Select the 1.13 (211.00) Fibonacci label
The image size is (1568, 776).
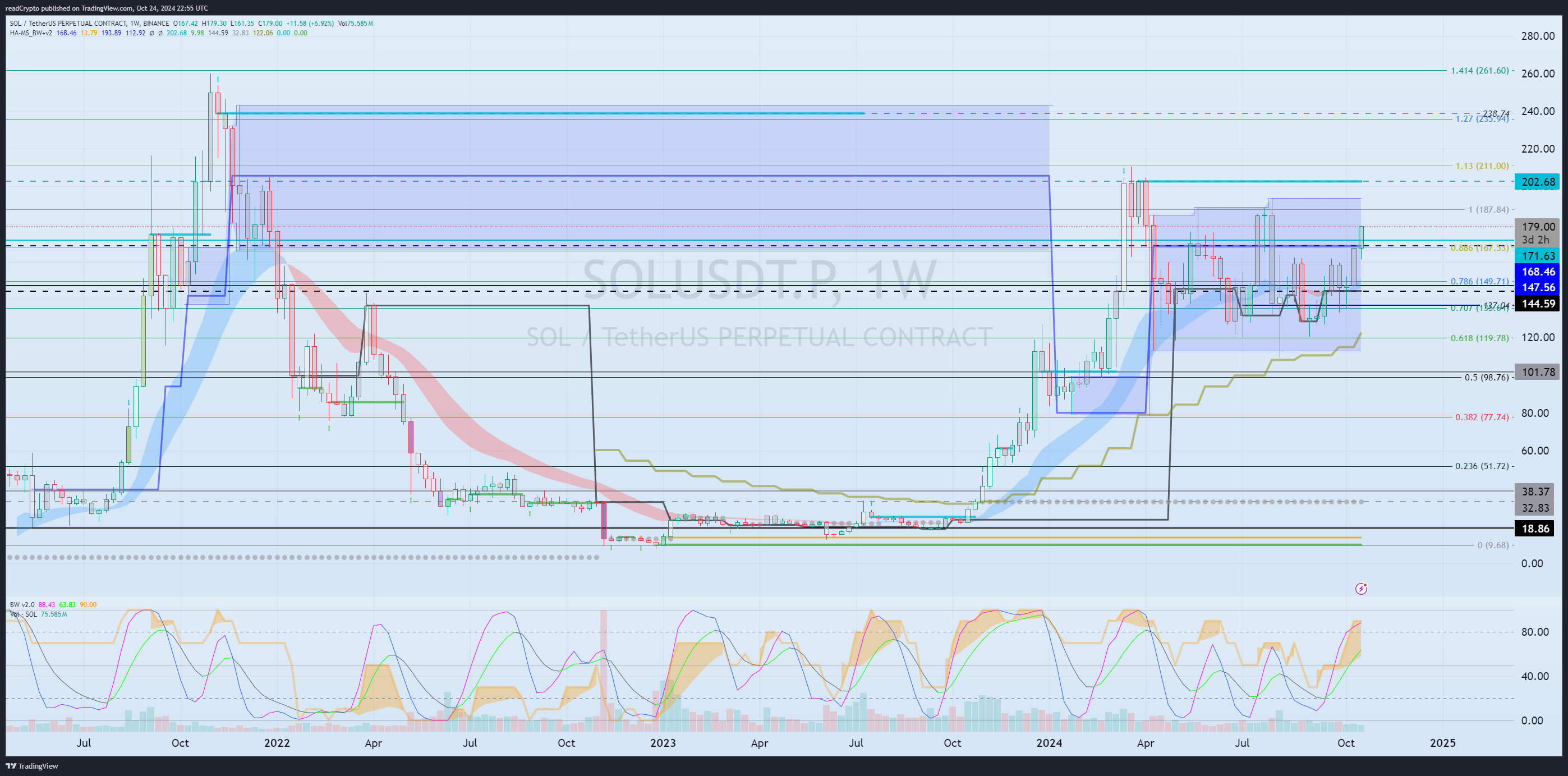tap(1482, 166)
